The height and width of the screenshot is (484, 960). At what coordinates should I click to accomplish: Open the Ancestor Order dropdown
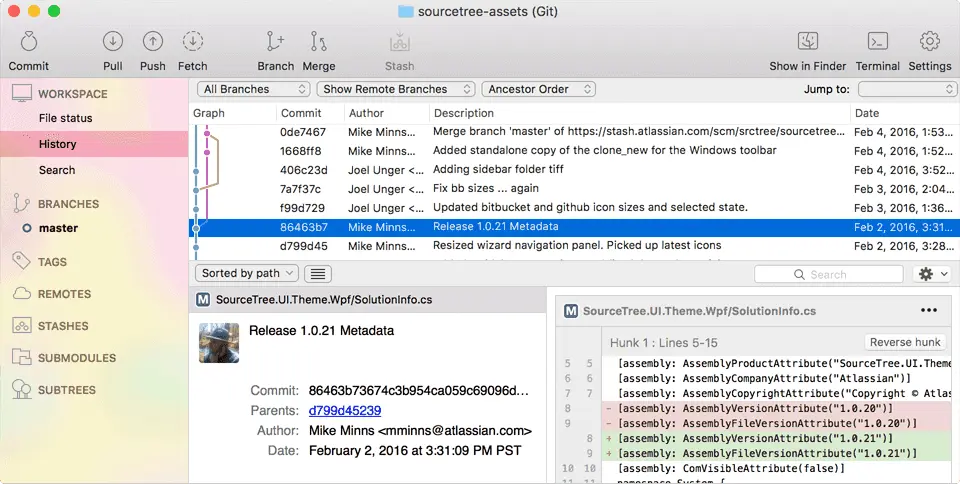click(x=539, y=89)
